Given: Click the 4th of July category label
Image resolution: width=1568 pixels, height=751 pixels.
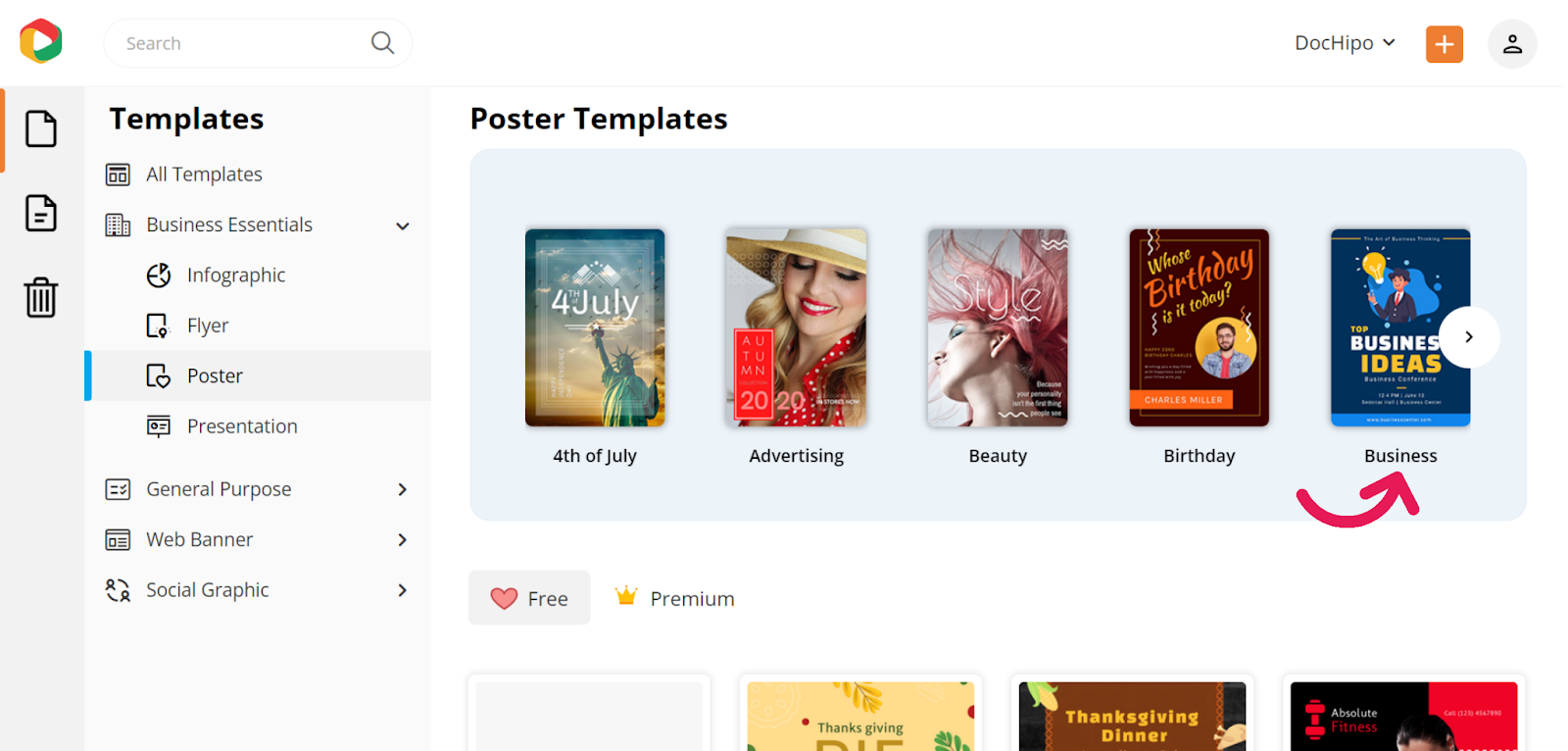Looking at the screenshot, I should 595,456.
